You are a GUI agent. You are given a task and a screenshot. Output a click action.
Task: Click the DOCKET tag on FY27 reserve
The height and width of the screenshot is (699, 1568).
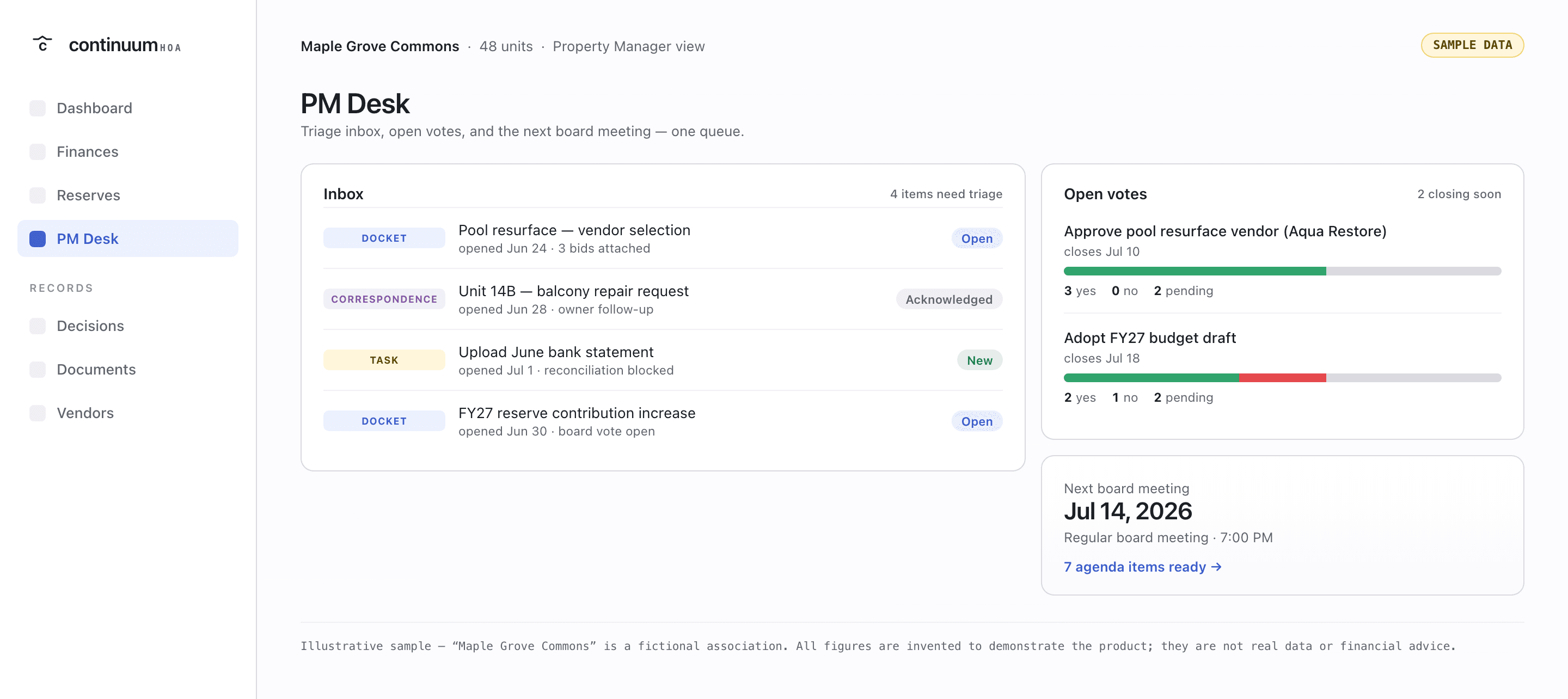click(x=384, y=421)
